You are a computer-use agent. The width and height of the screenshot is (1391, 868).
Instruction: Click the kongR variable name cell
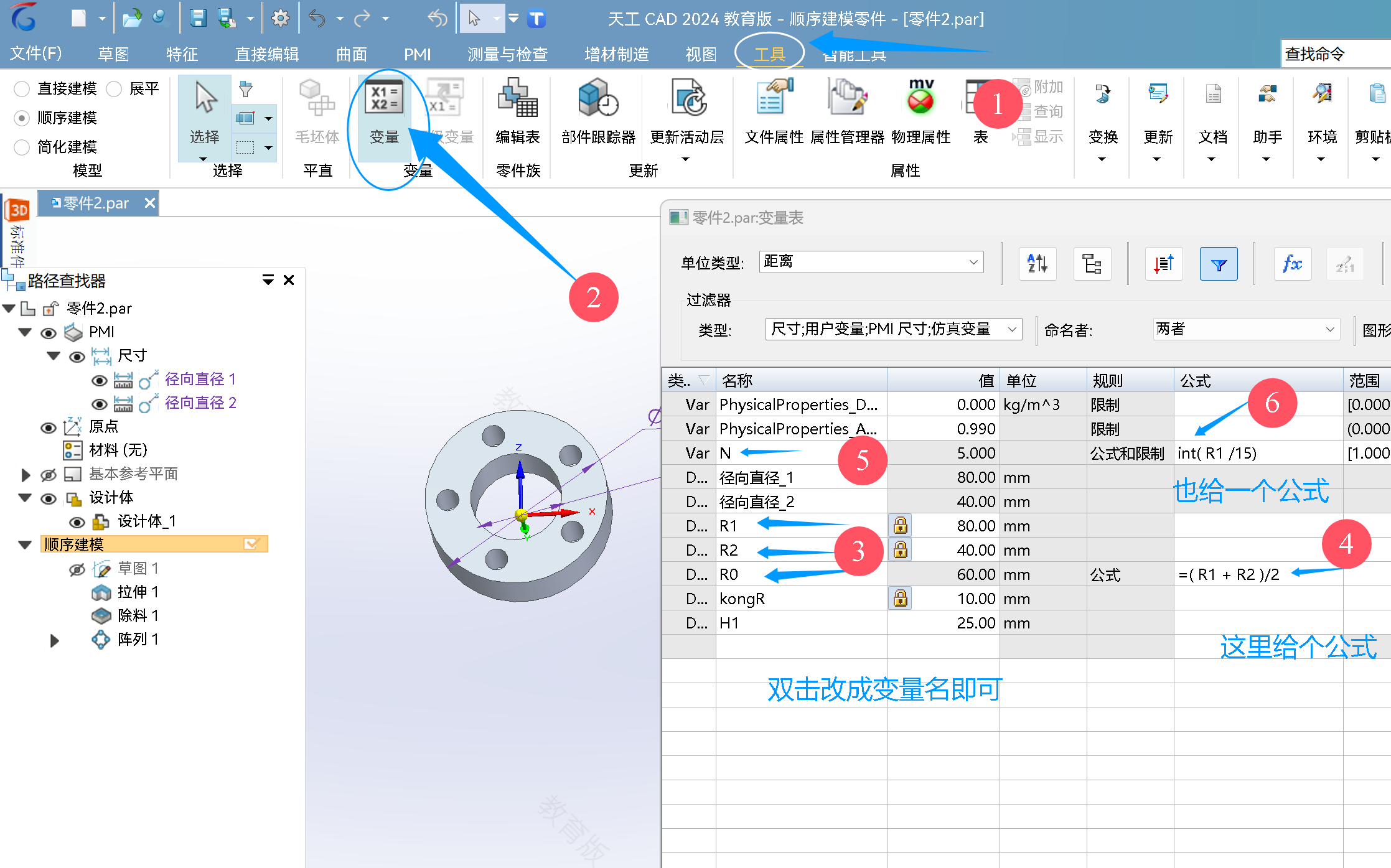point(802,599)
